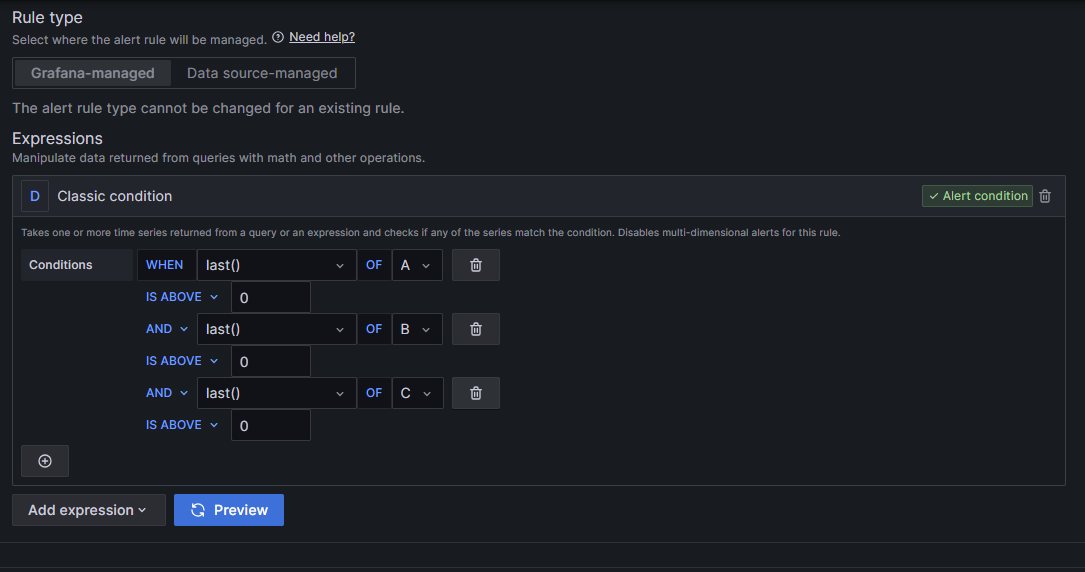
Task: Select Data source-managed rule type
Action: coord(262,73)
